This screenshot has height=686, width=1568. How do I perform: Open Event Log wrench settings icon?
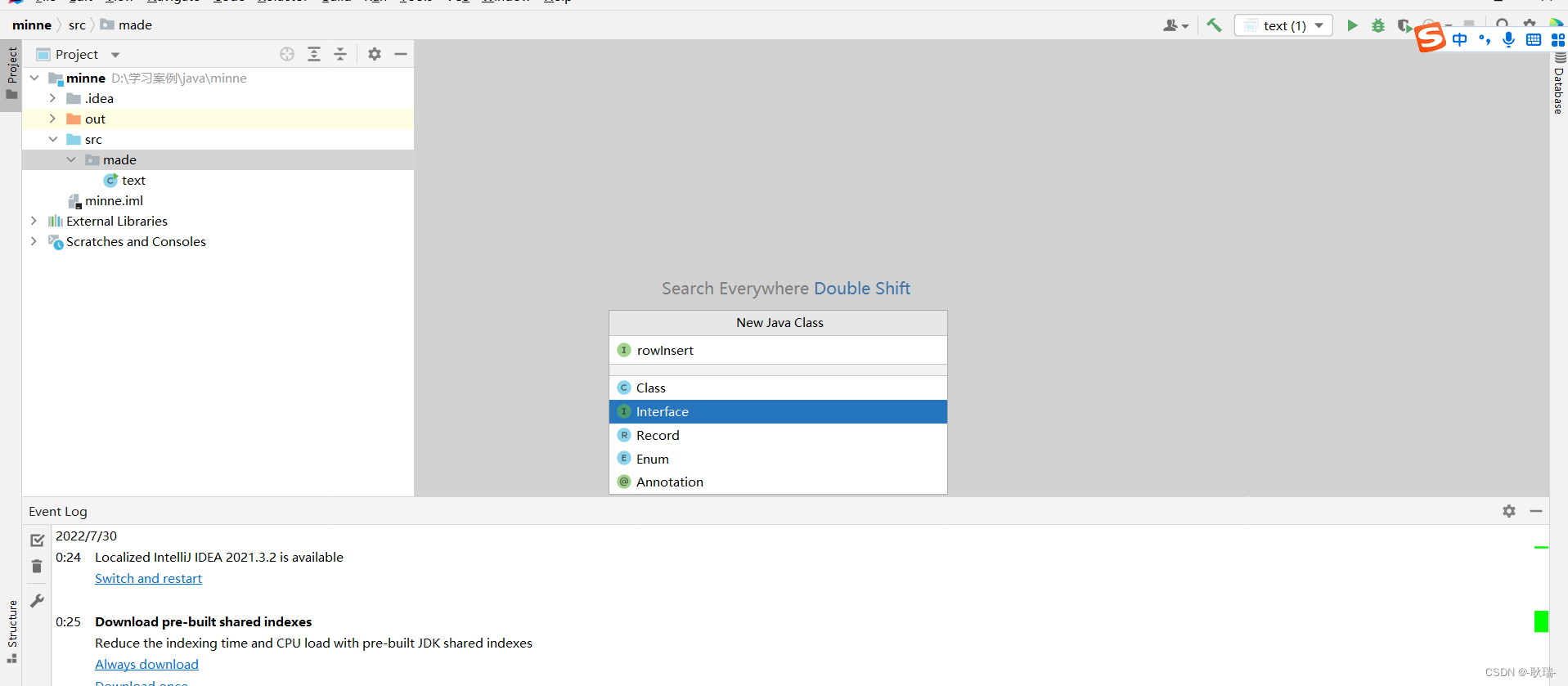coord(38,601)
